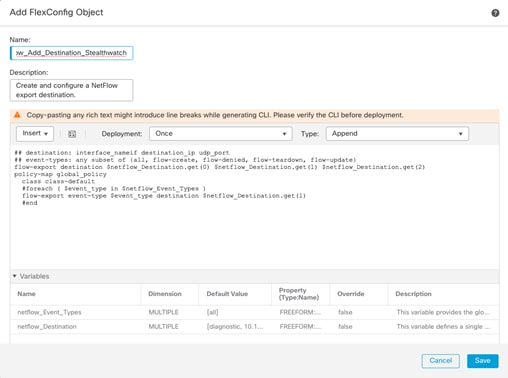This screenshot has height=378, width=508.
Task: Click the orange warning triangle icon
Action: click(17, 115)
